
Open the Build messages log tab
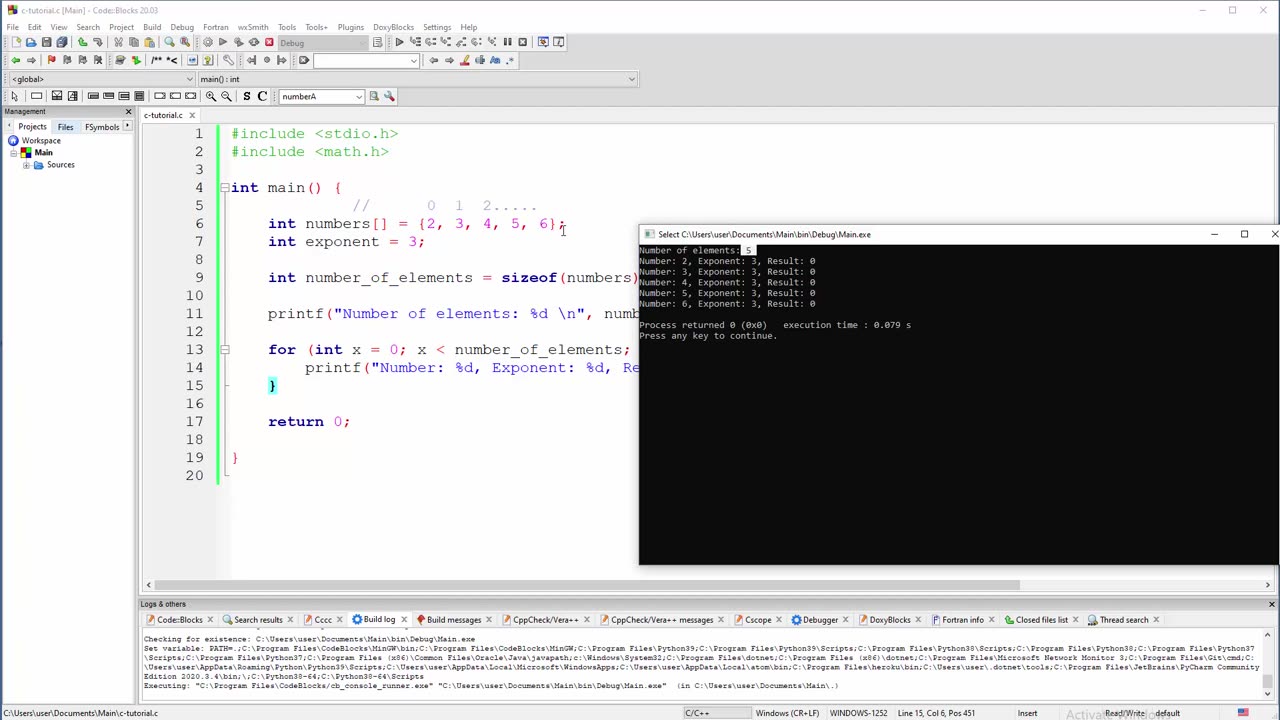454,620
